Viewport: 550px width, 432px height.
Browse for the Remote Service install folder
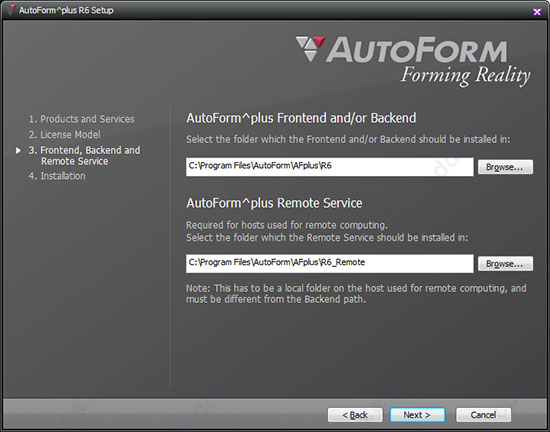point(505,263)
